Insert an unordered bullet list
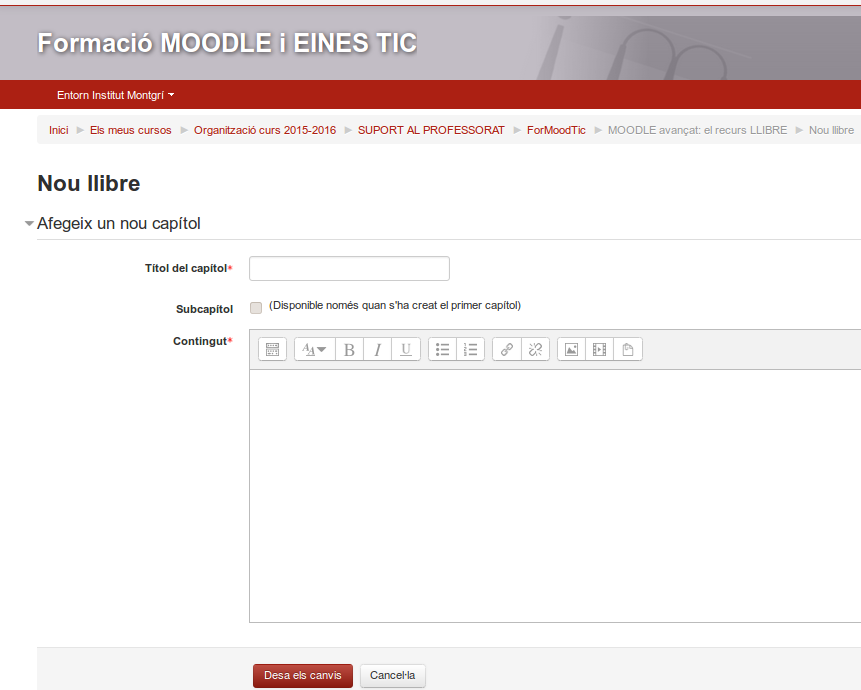 (x=442, y=350)
